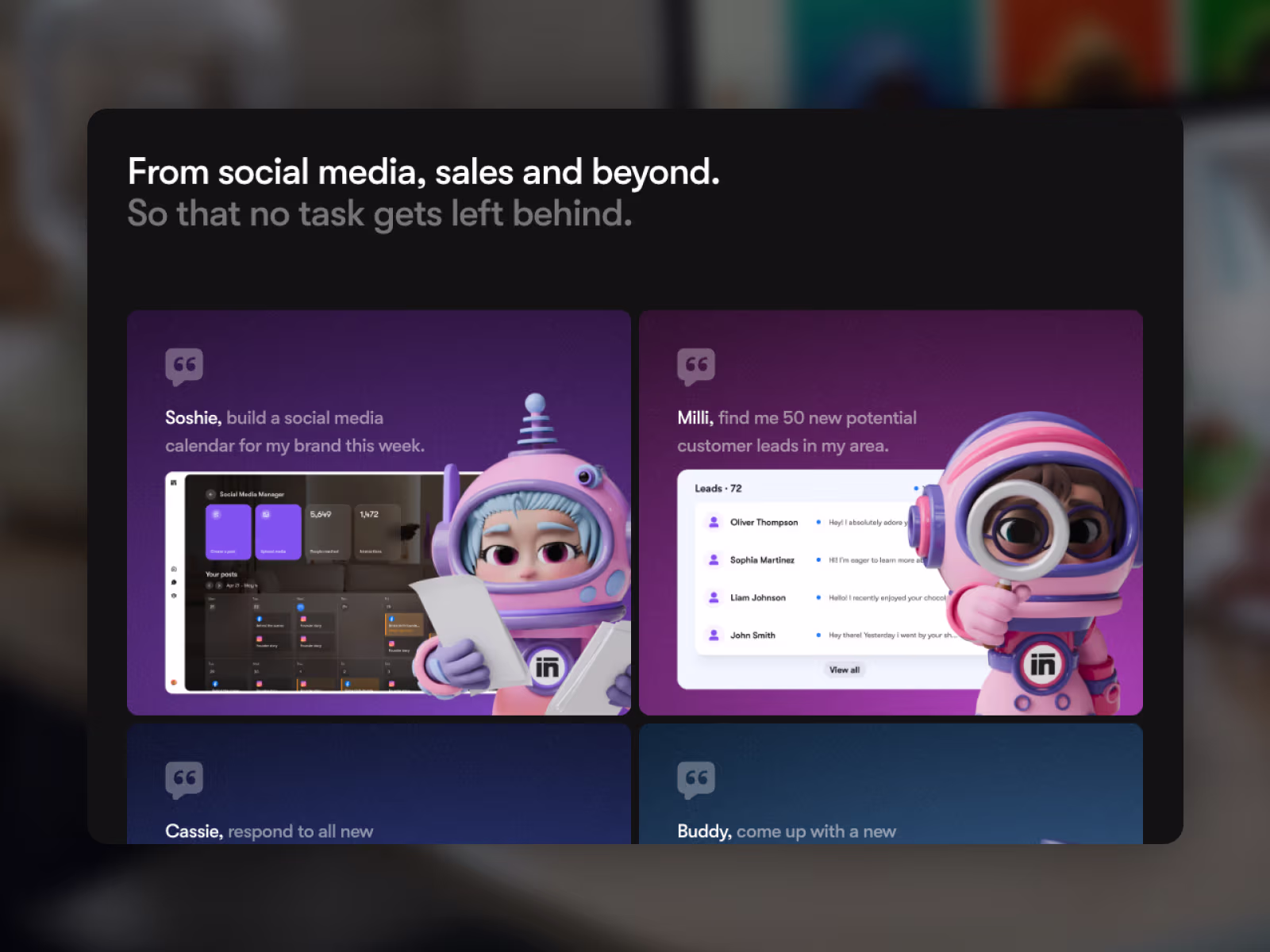Viewport: 1270px width, 952px height.
Task: Click John Smith's avatar icon
Action: 714,635
